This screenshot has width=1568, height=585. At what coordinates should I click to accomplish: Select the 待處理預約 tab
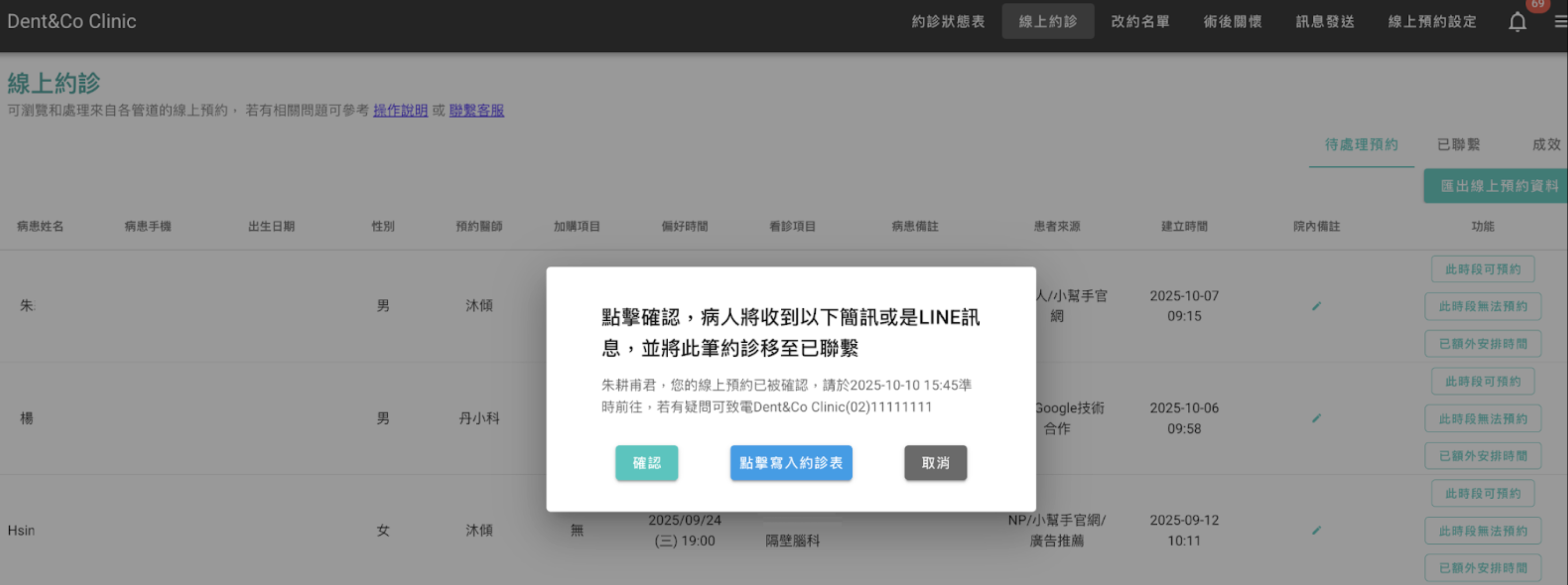(x=1361, y=145)
